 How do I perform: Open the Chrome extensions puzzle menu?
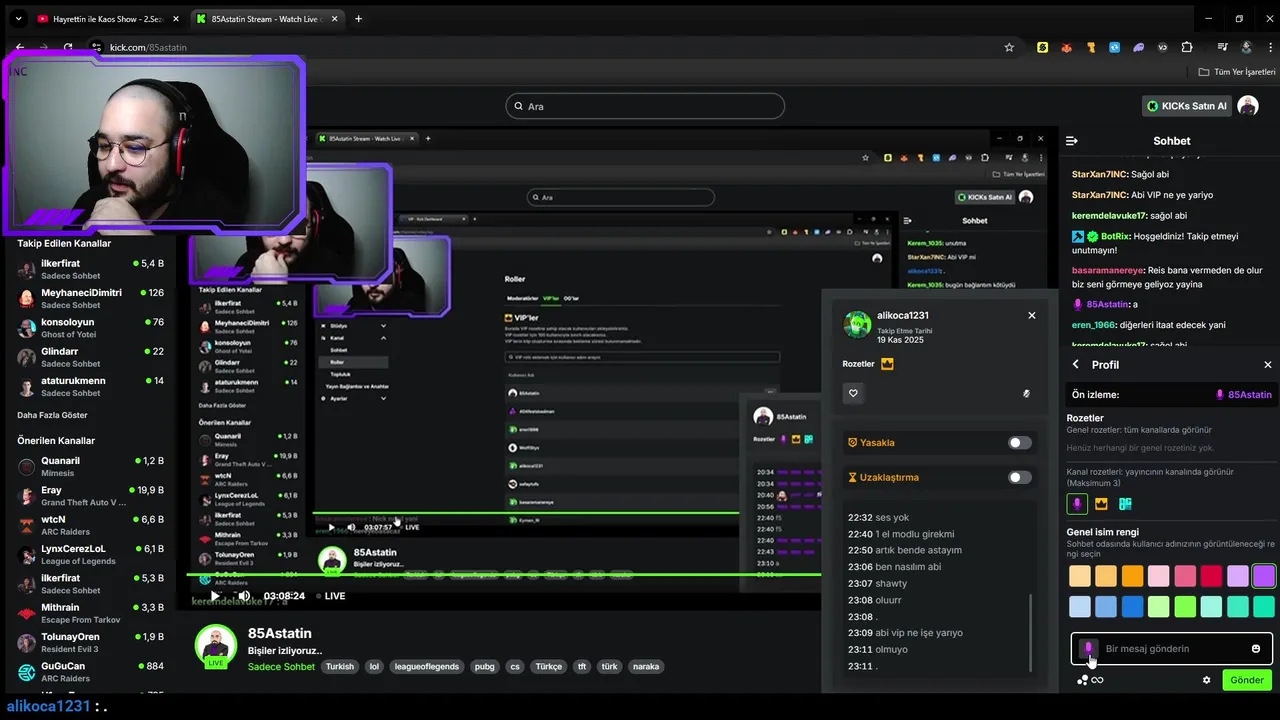(1187, 47)
